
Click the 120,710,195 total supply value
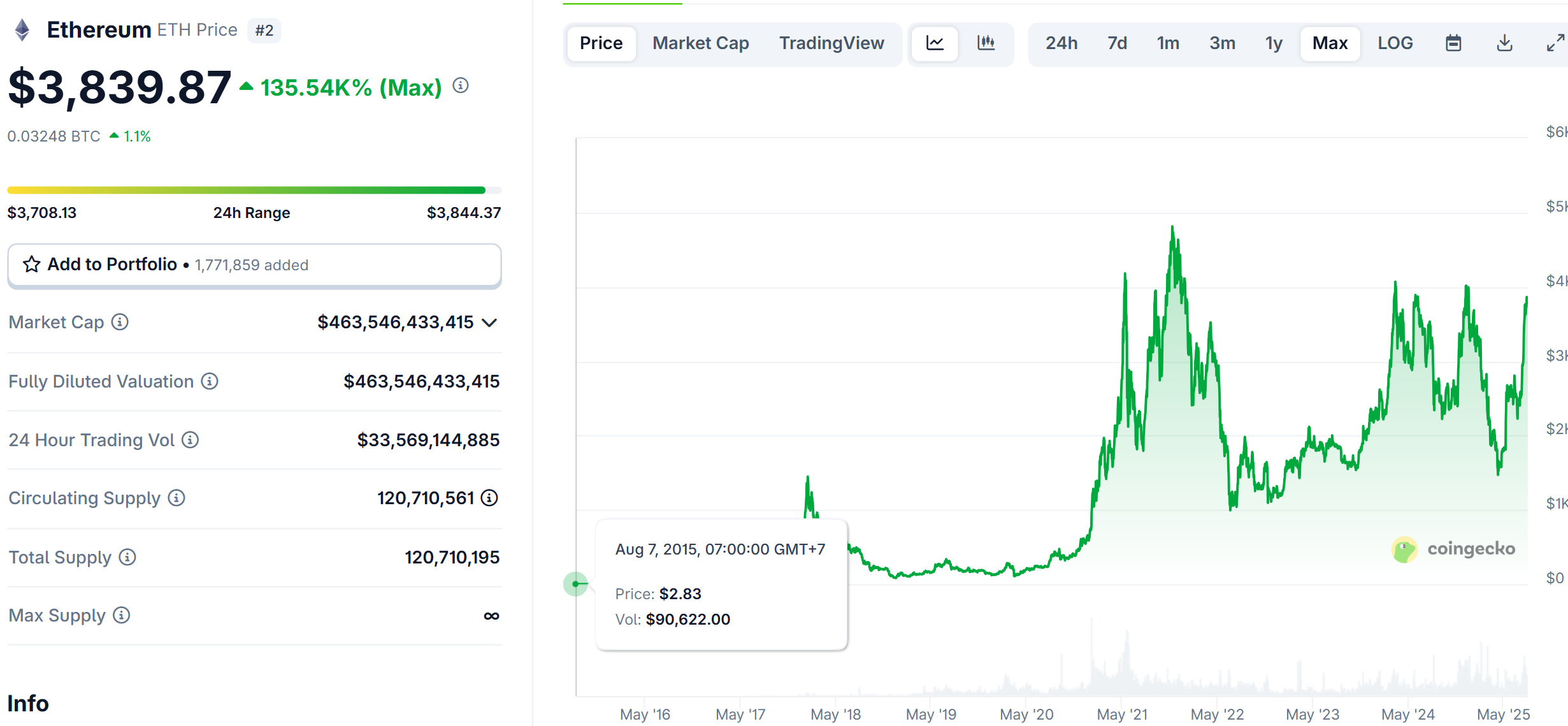[x=452, y=557]
